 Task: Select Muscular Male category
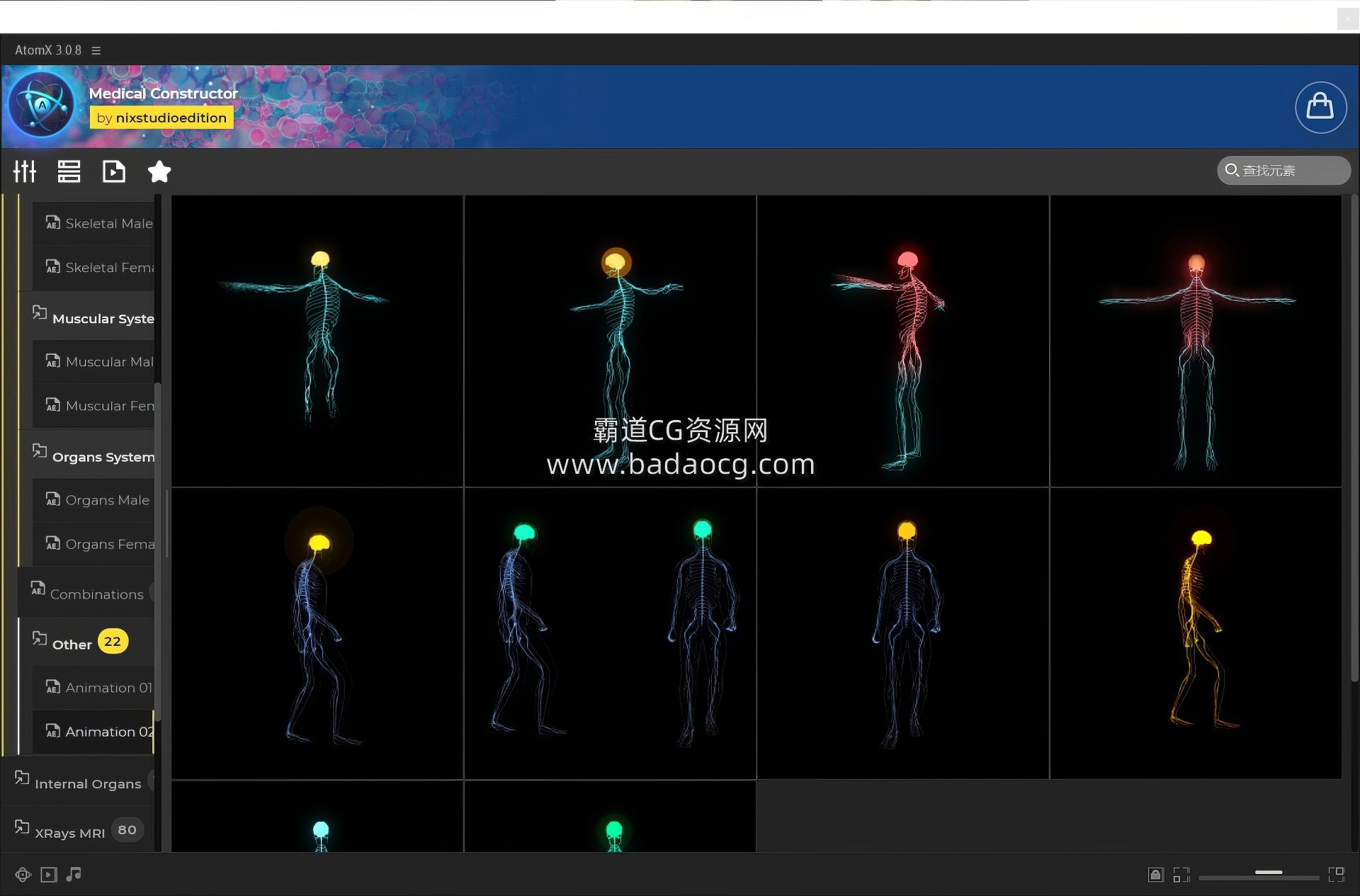click(x=93, y=362)
